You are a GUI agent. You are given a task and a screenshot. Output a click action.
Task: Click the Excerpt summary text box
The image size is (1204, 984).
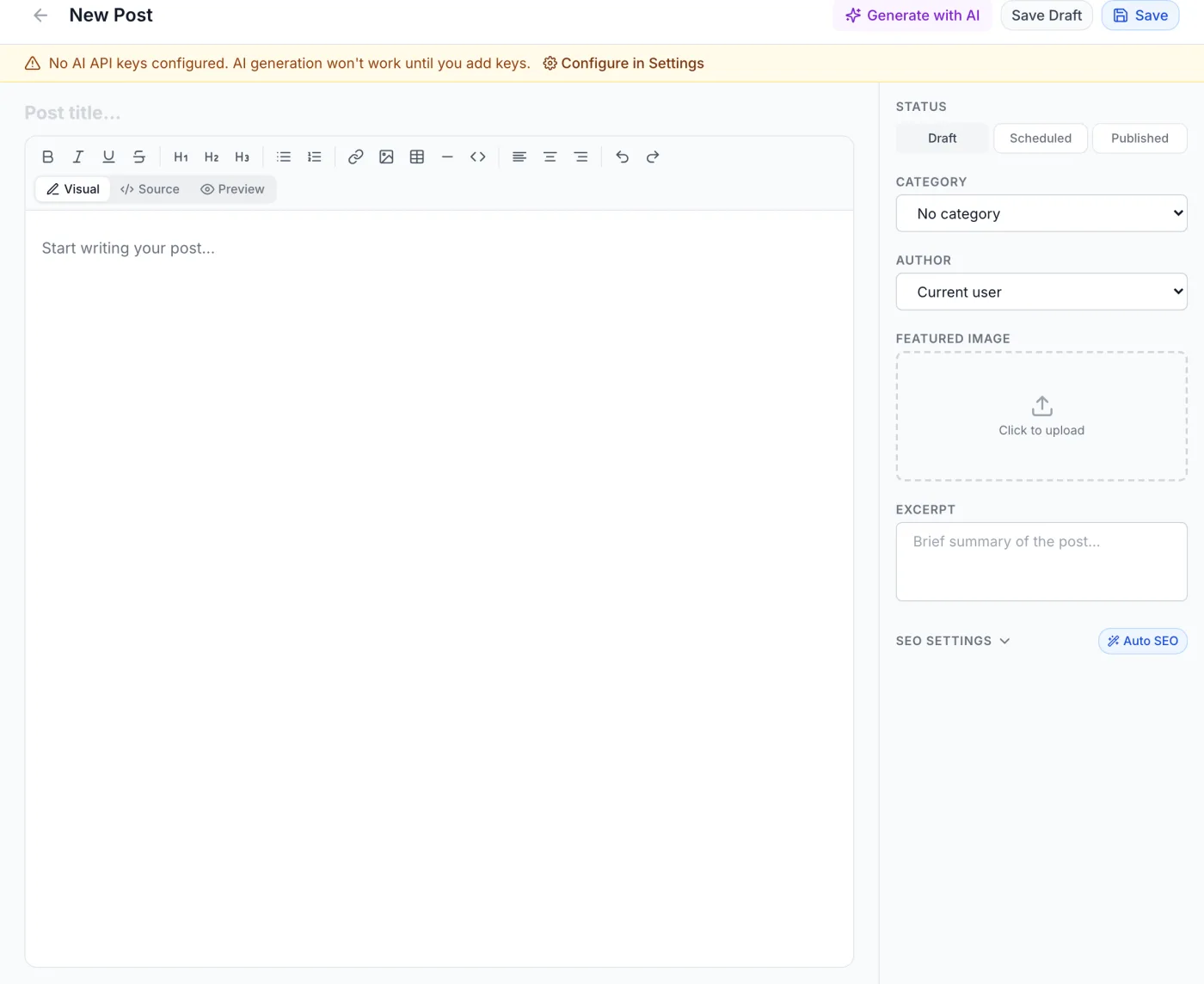click(1041, 562)
